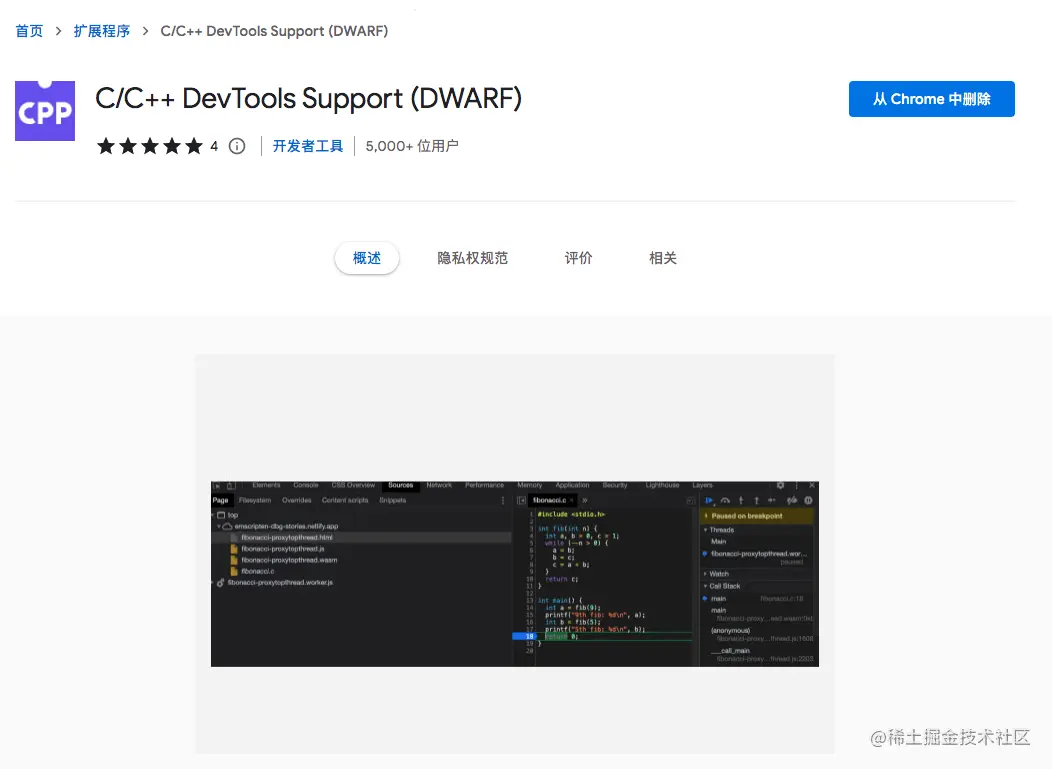This screenshot has height=769, width=1052.
Task: Click the Step out of current function icon
Action: (x=756, y=500)
